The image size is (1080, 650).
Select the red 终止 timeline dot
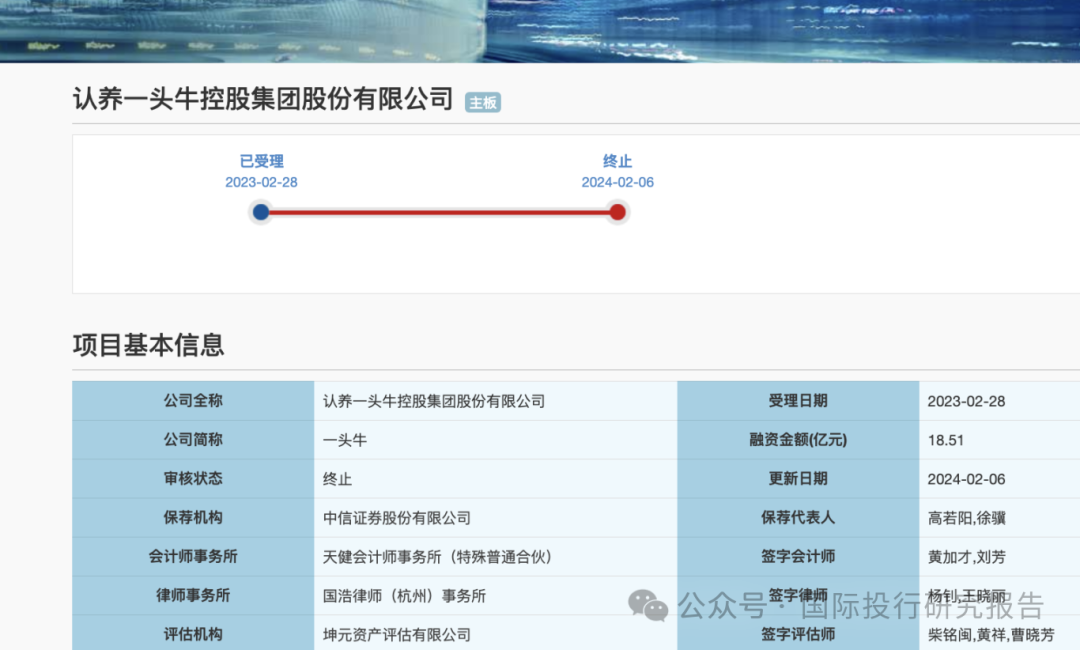coord(618,212)
